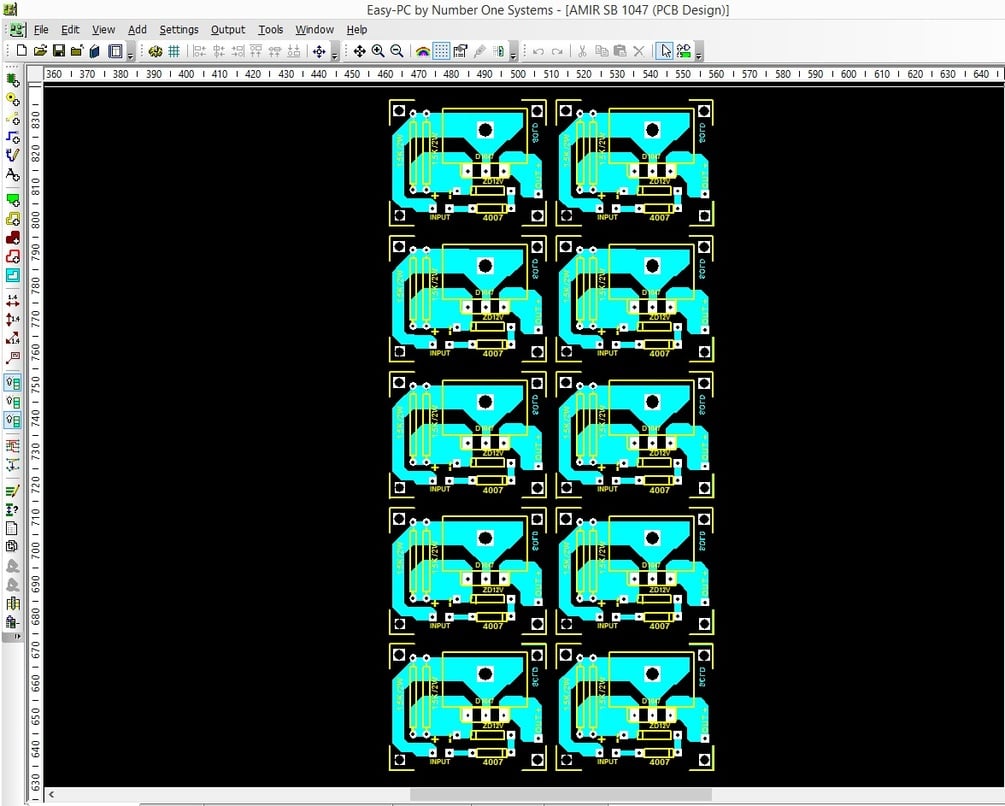This screenshot has height=806, width=1005.
Task: Expand the dropdown next to the zoom tools
Action: click(x=513, y=57)
